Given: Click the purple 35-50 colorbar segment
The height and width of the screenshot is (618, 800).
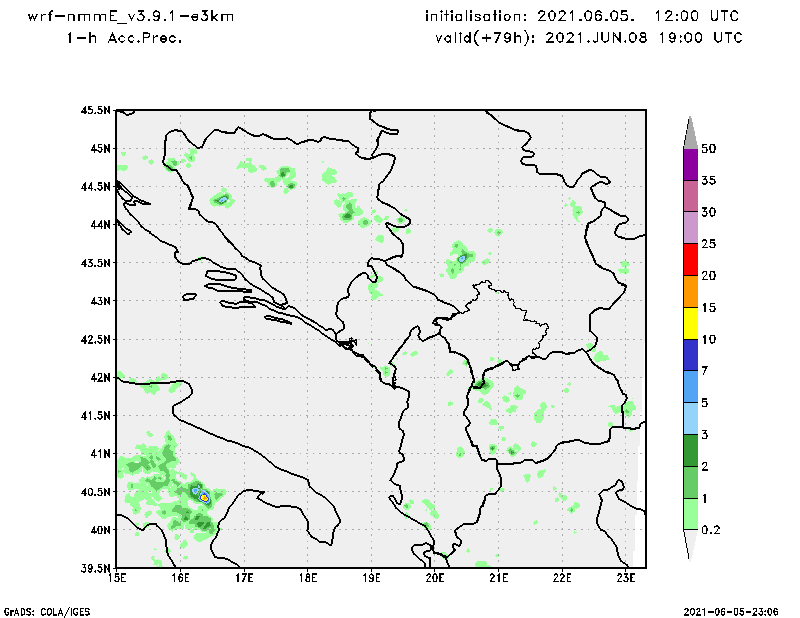Looking at the screenshot, I should 690,164.
